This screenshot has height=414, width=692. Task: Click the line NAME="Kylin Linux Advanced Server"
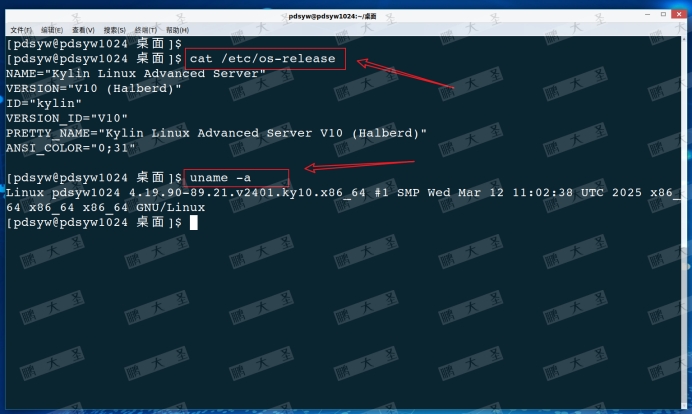pos(135,73)
